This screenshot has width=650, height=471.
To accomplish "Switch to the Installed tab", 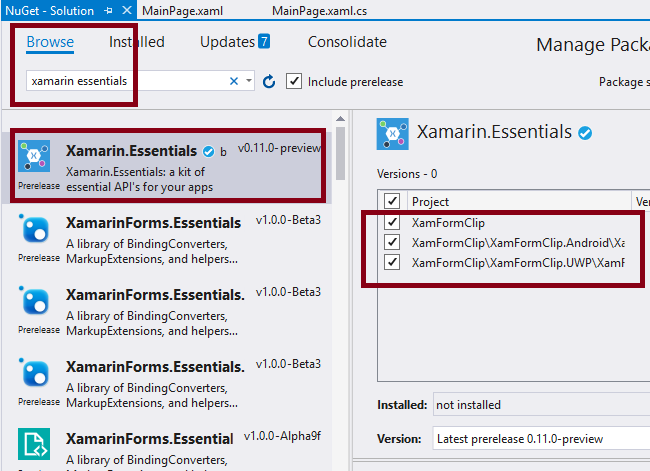I will (136, 42).
